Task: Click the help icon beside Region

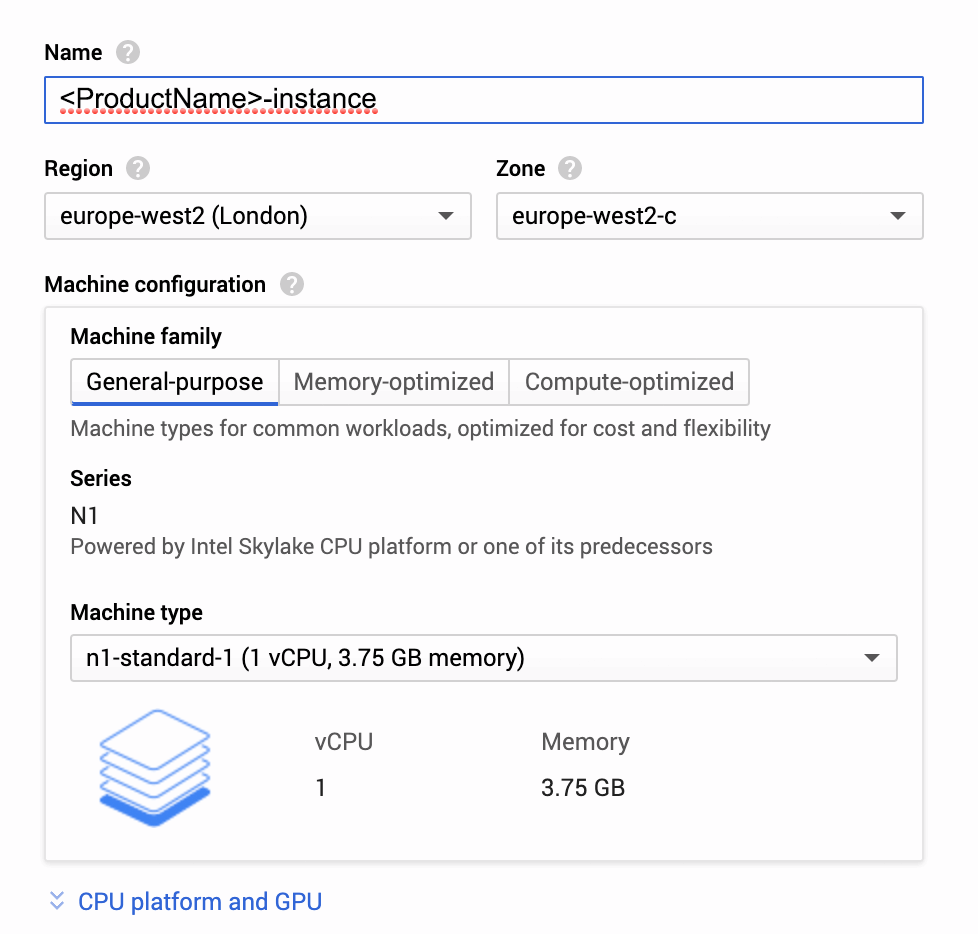Action: pyautogui.click(x=138, y=169)
